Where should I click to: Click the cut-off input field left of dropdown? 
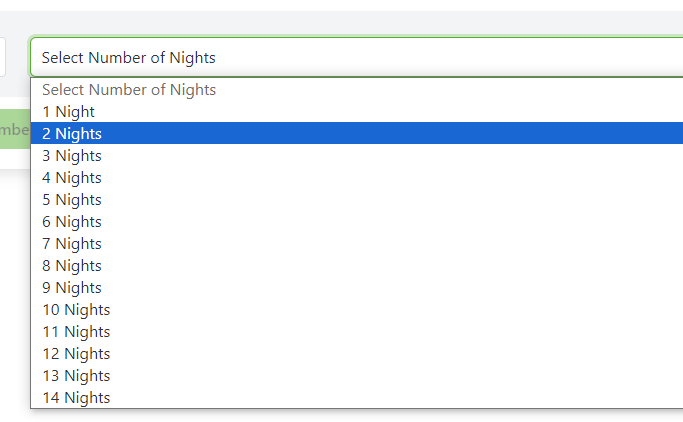[3, 58]
